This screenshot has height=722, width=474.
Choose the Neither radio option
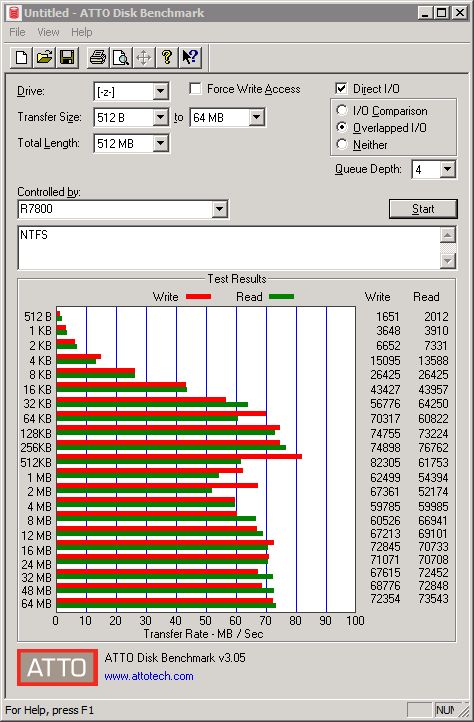[x=341, y=145]
